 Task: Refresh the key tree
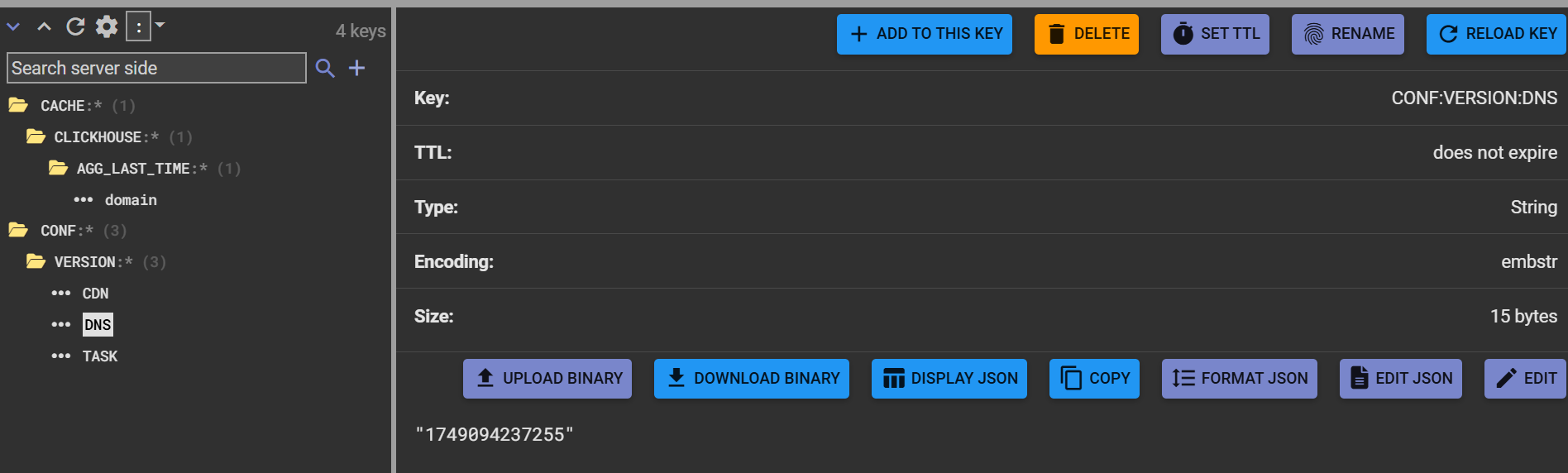tap(75, 27)
